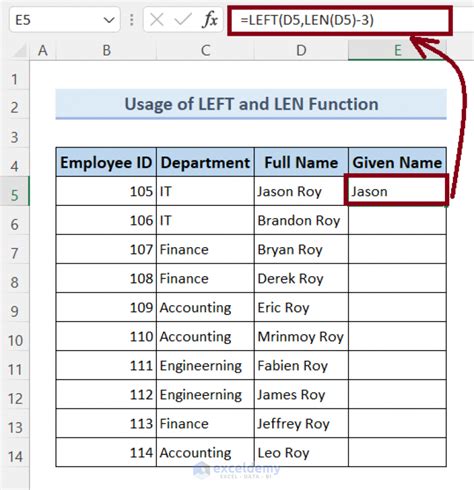
Task: Select 'Finance' department cell for 113
Action: tap(205, 423)
